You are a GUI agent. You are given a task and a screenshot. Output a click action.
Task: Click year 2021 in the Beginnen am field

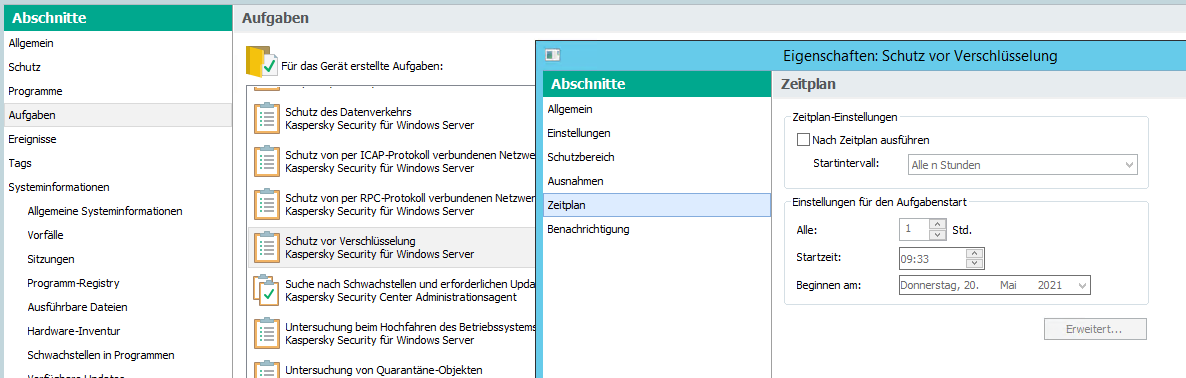1049,286
